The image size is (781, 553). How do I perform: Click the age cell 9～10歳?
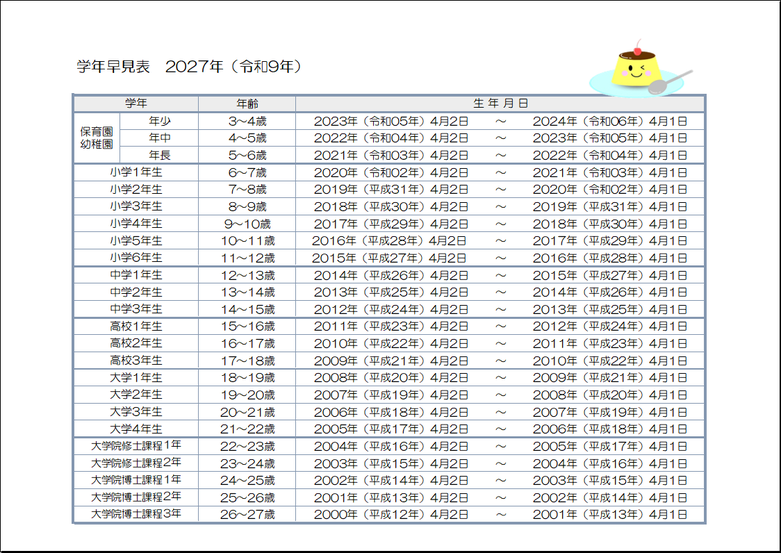coord(247,224)
